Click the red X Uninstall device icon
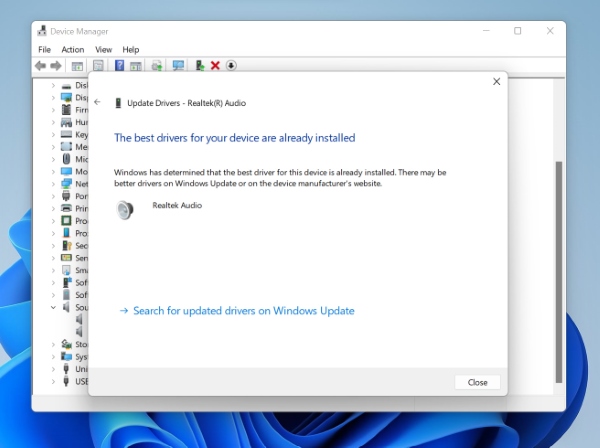Viewport: 600px width, 448px height. click(215, 66)
